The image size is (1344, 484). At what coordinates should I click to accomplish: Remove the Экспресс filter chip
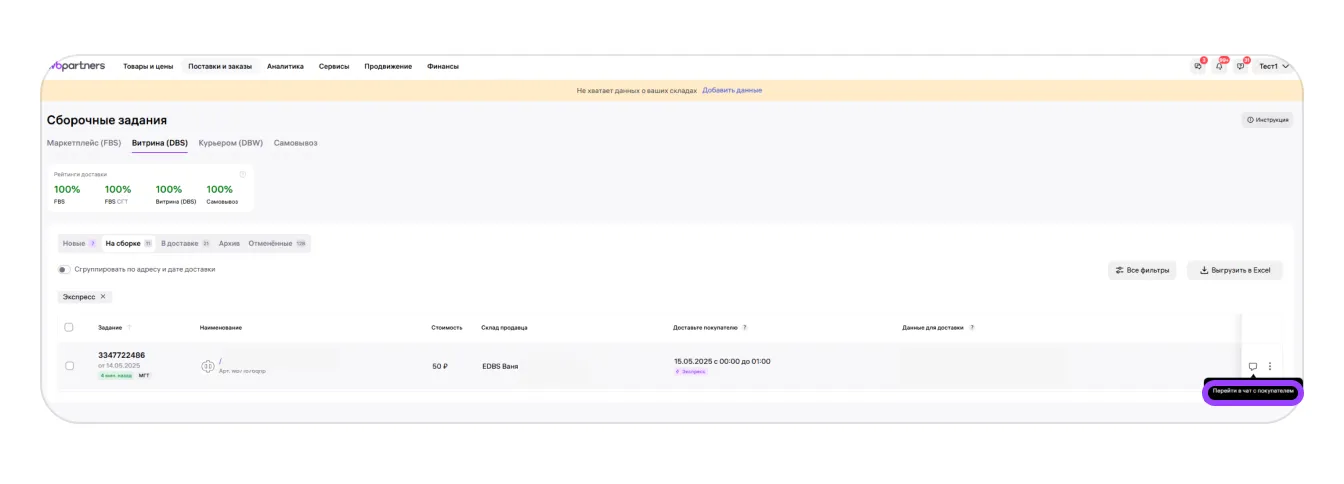(103, 297)
